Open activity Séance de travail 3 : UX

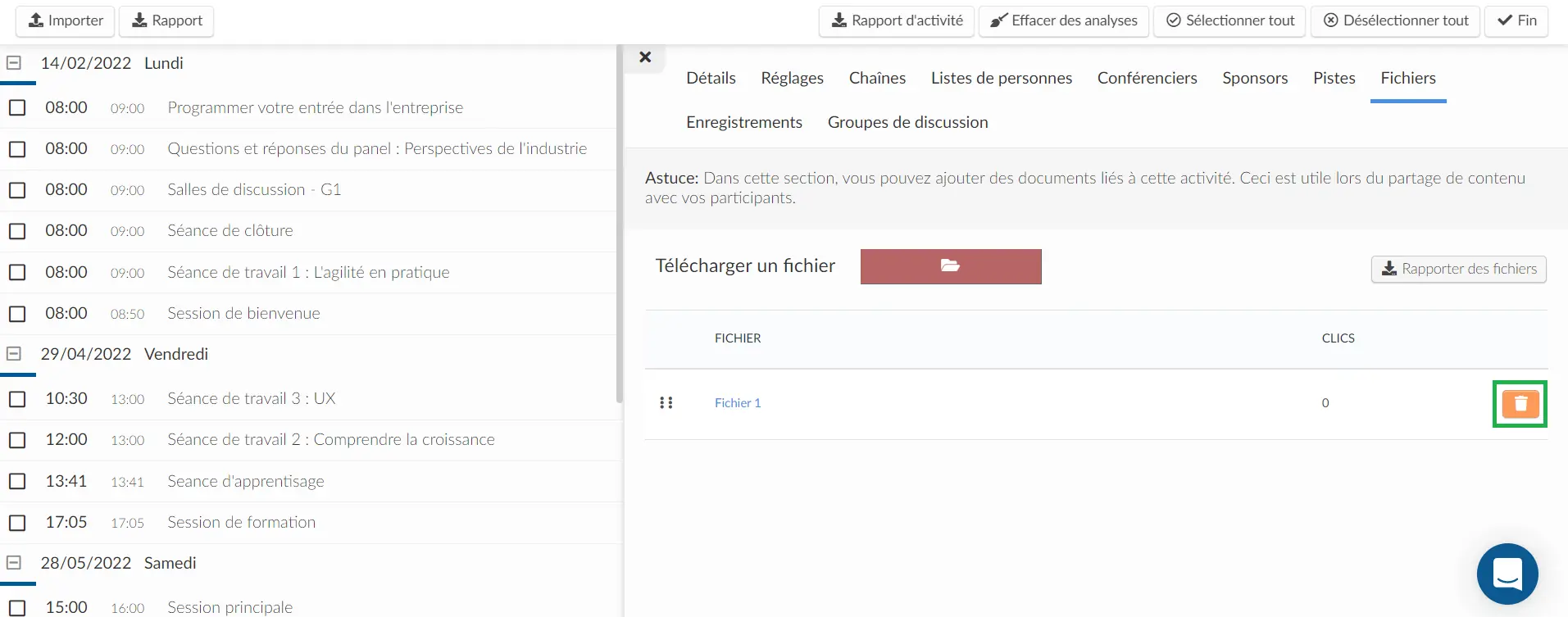(252, 399)
